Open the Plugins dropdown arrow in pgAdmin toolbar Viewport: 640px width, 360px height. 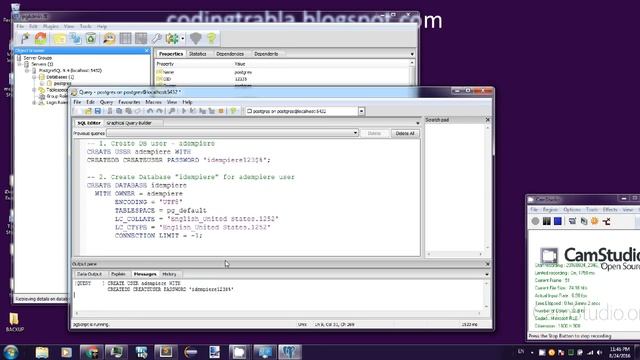click(x=182, y=39)
